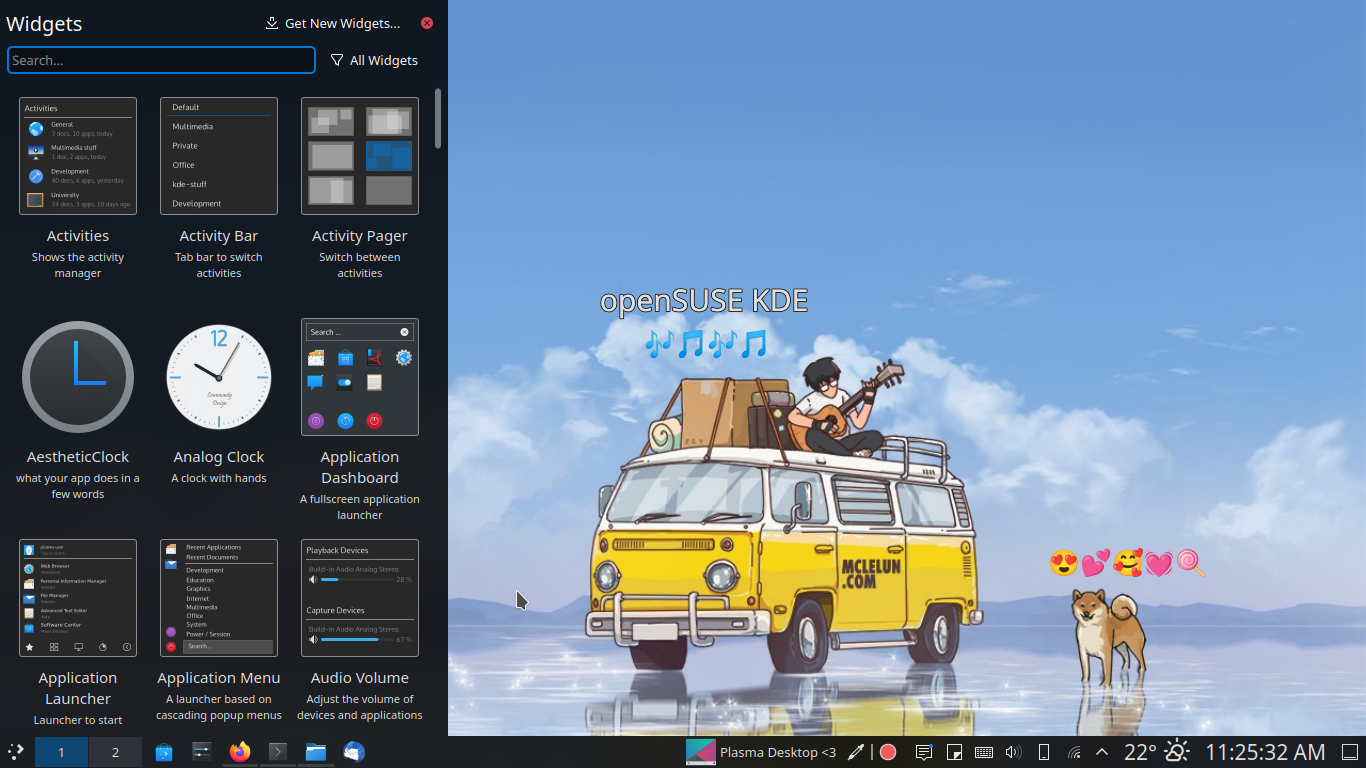Screen dimensions: 1366x768
Task: Open Firefox from the taskbar
Action: [x=240, y=752]
